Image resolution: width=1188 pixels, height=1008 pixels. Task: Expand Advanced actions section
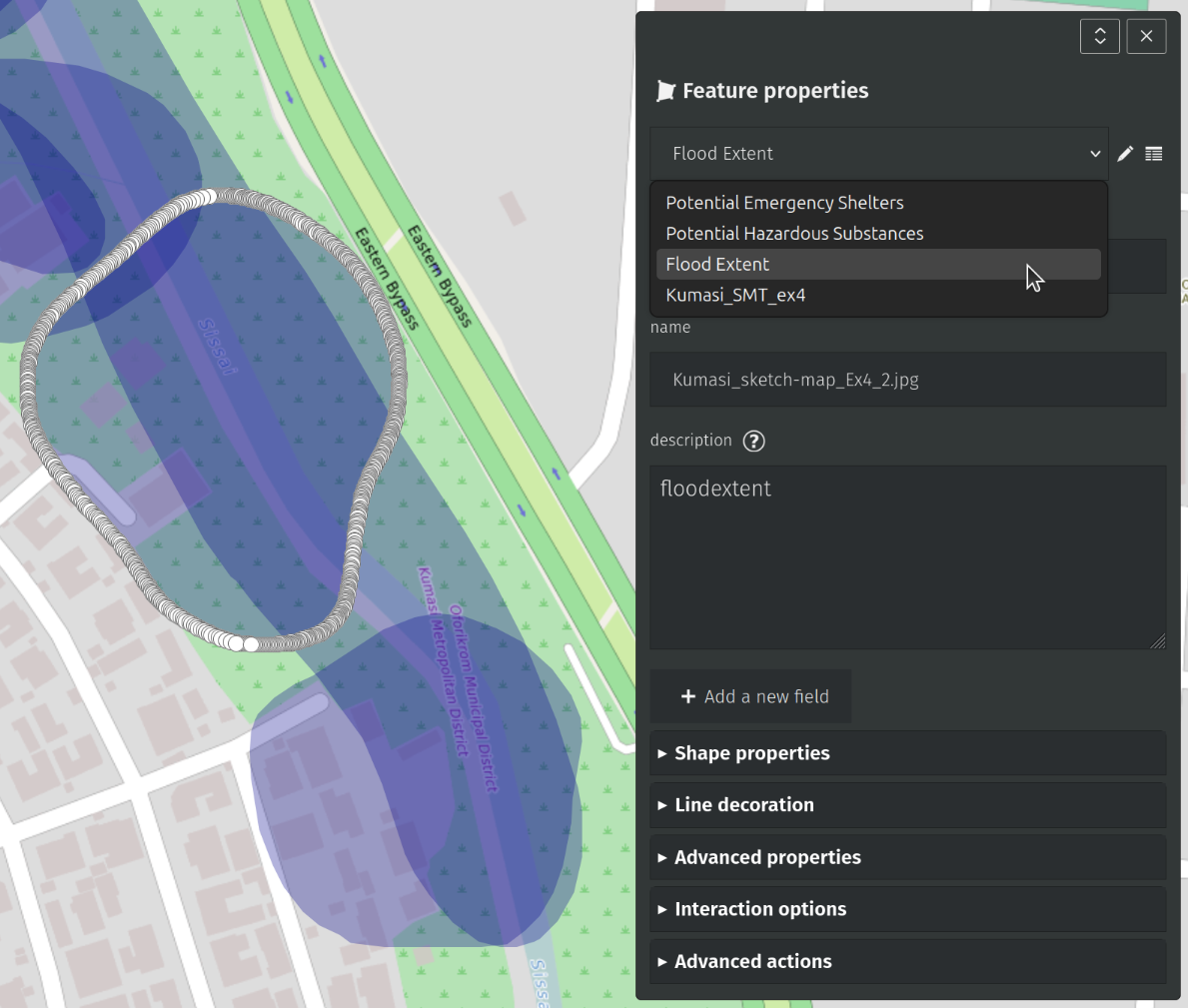(752, 961)
